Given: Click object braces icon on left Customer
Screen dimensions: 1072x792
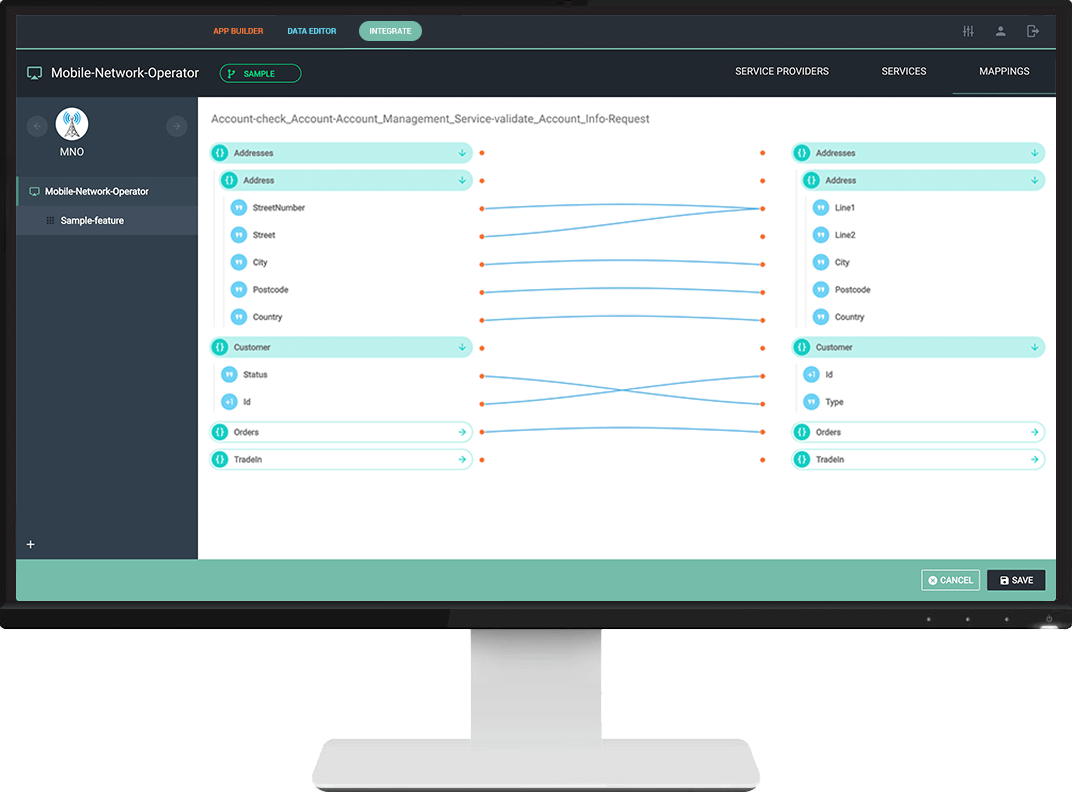Looking at the screenshot, I should (219, 347).
